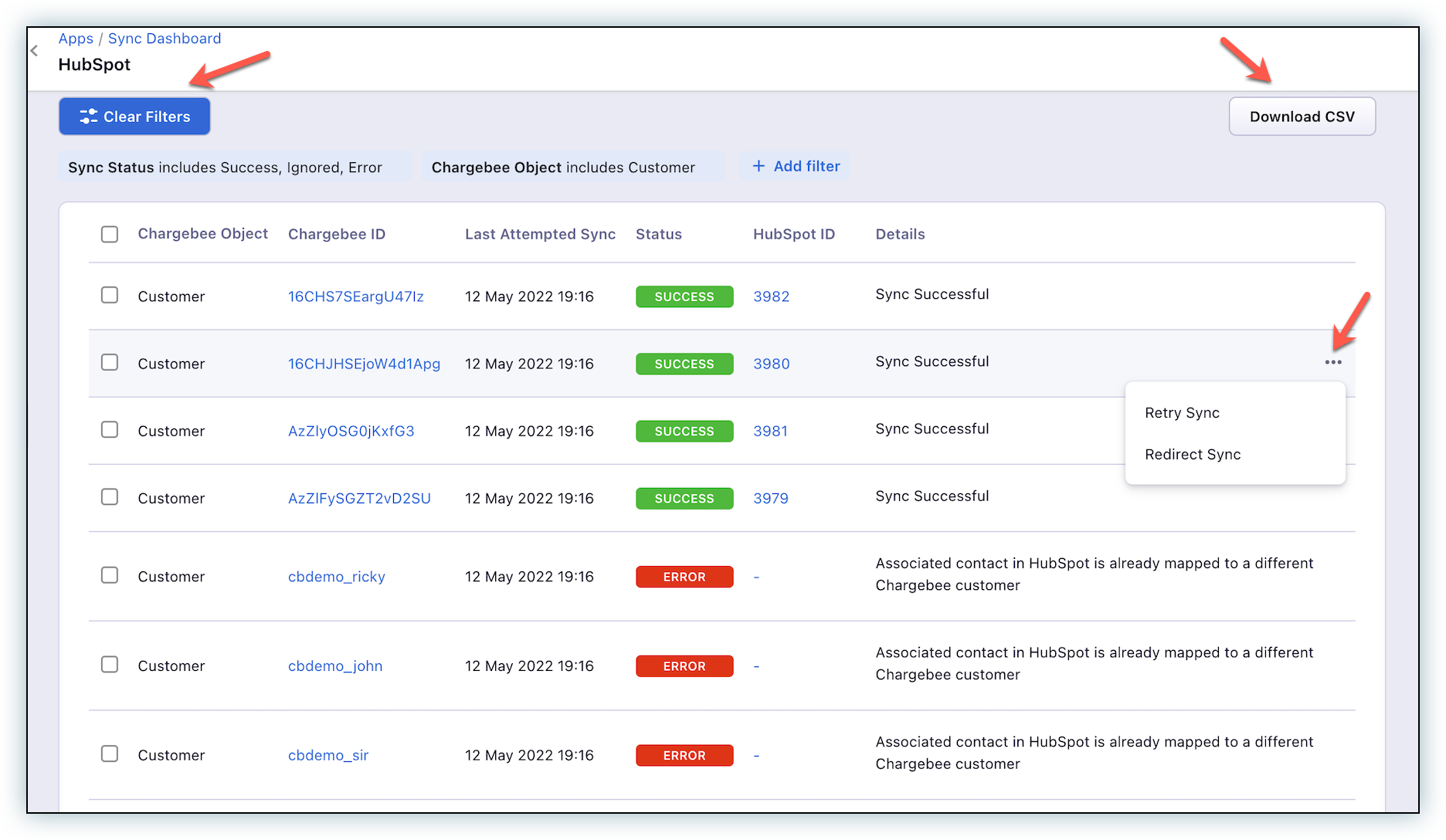Open Apps in the breadcrumb
This screenshot has height=840, width=1446.
pos(76,39)
